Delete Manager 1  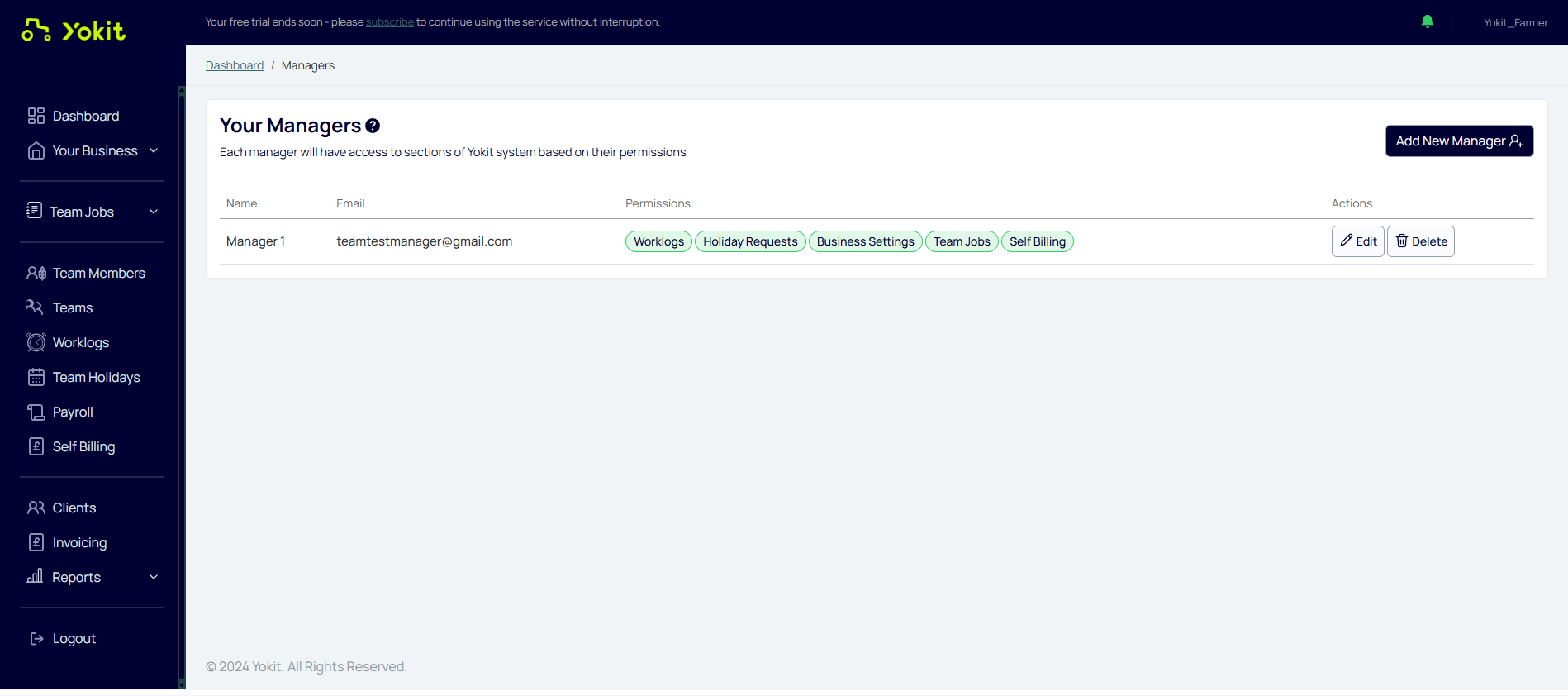pyautogui.click(x=1420, y=241)
